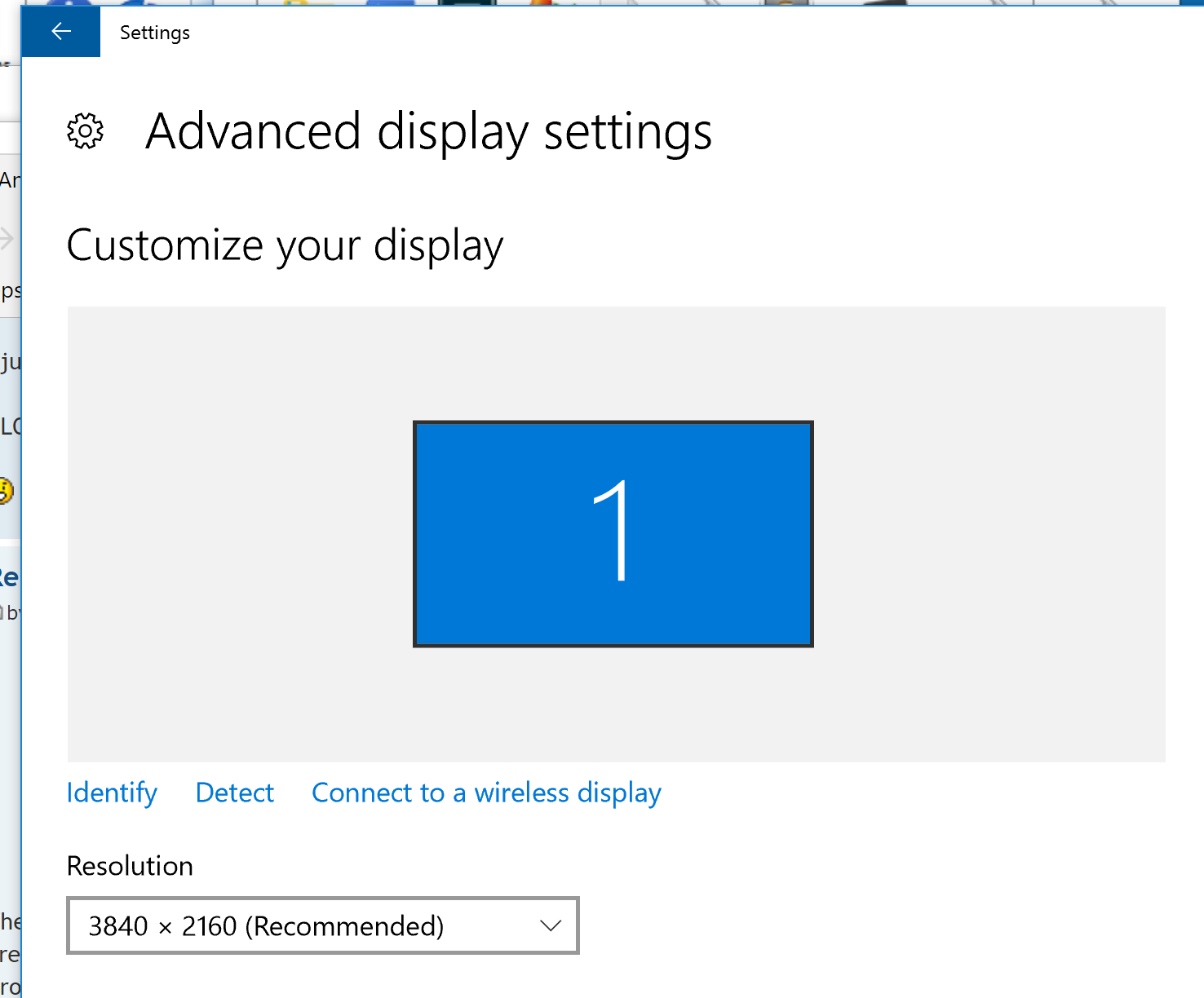Click the number 1 monitor preview
Image resolution: width=1204 pixels, height=998 pixels.
[613, 533]
